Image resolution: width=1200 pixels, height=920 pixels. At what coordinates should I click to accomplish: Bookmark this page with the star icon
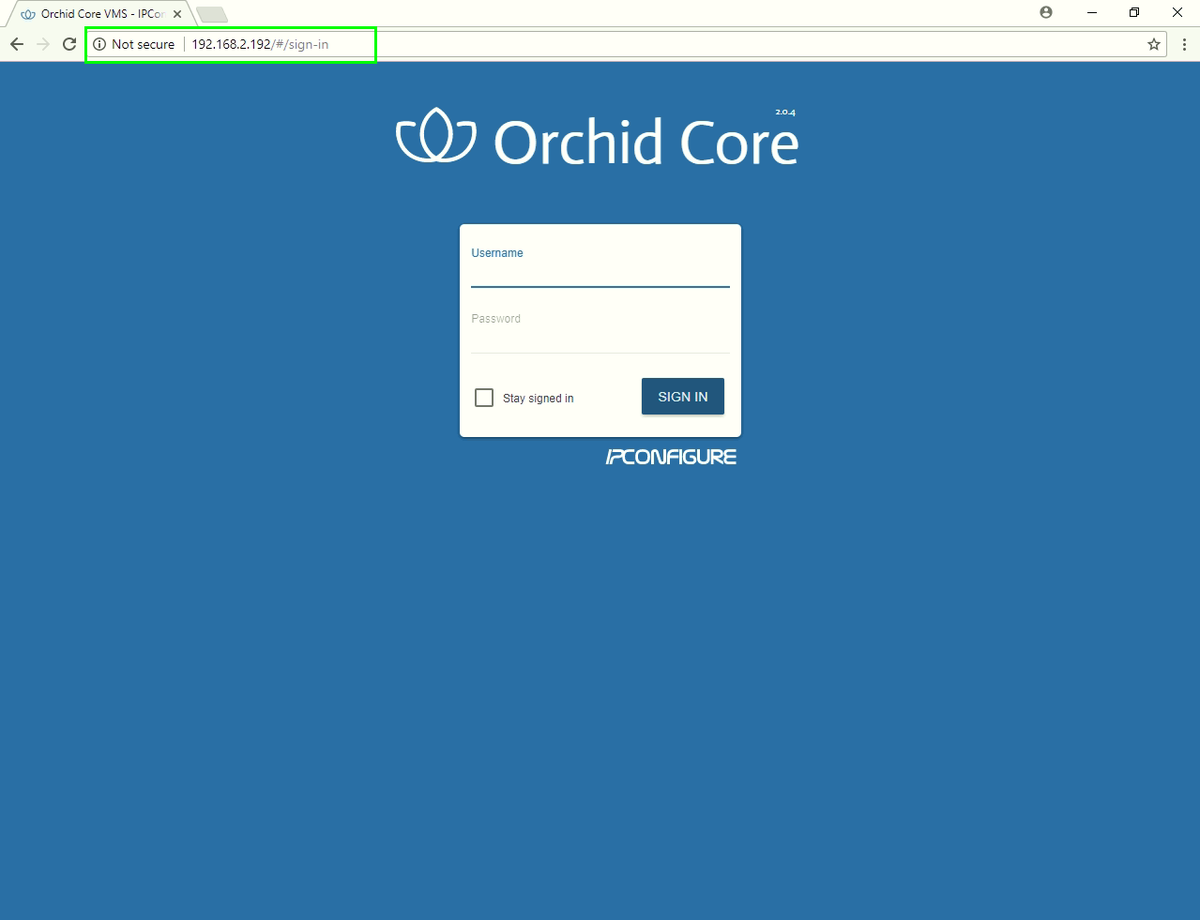pos(1154,44)
